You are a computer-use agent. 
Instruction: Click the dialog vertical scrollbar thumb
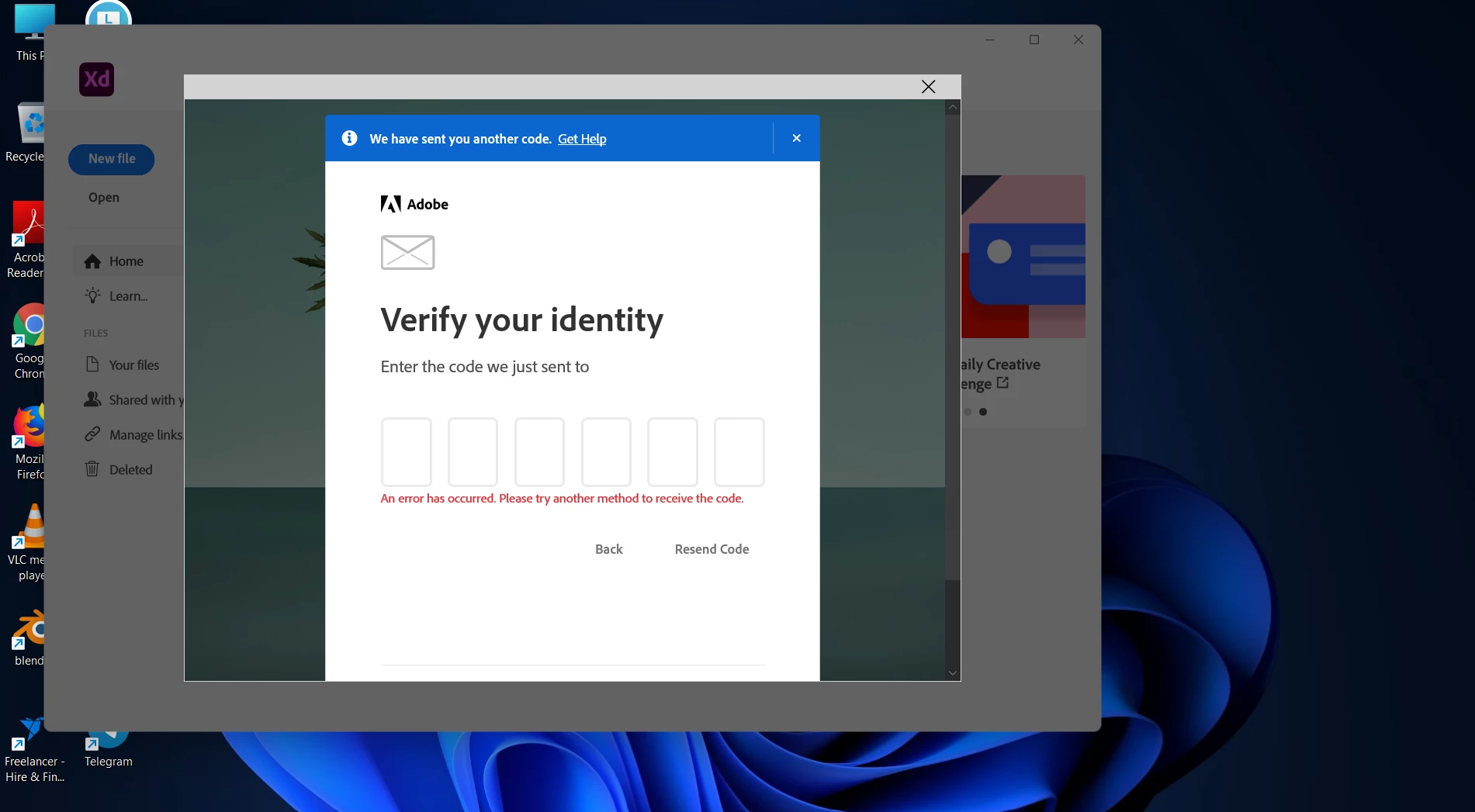click(x=953, y=347)
